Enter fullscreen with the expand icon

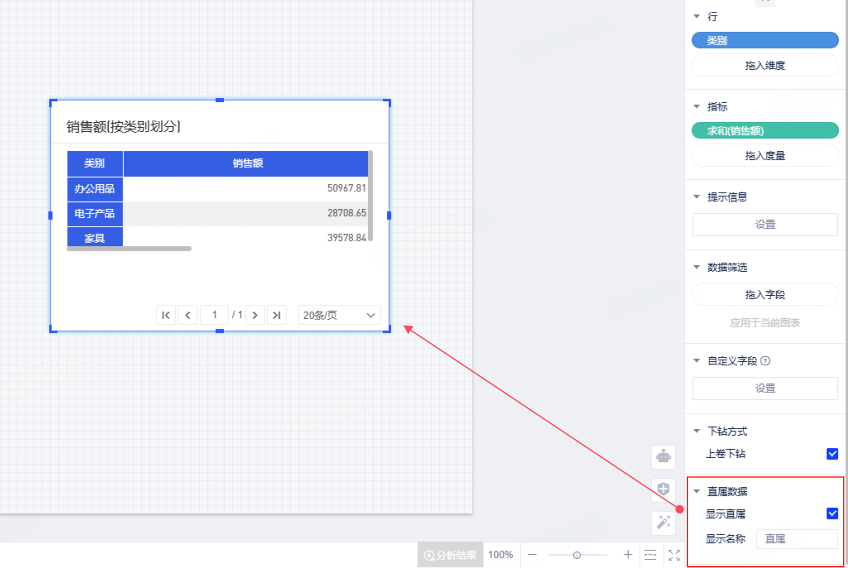tap(674, 555)
